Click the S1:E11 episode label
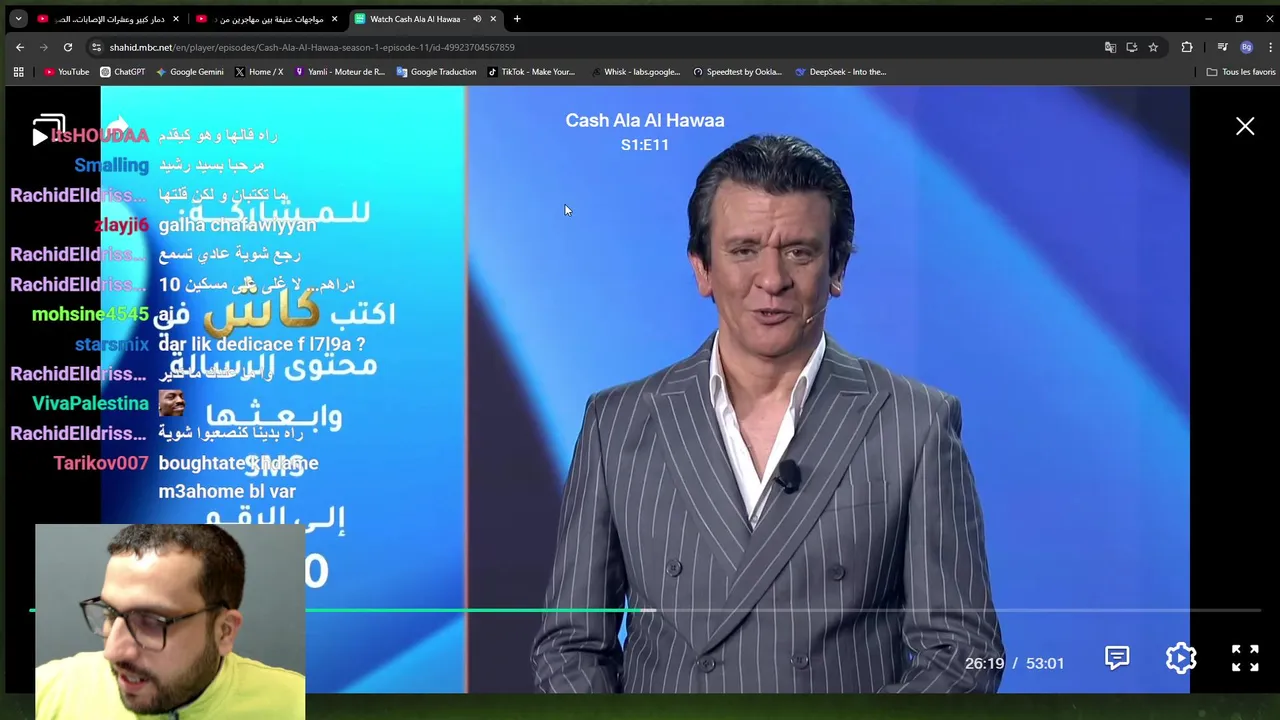The height and width of the screenshot is (720, 1280). 645,145
